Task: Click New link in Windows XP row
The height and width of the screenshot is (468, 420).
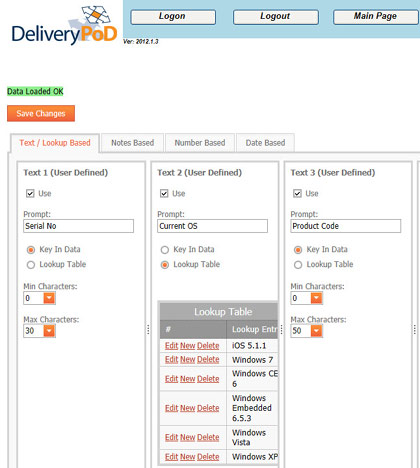Action: (x=187, y=457)
